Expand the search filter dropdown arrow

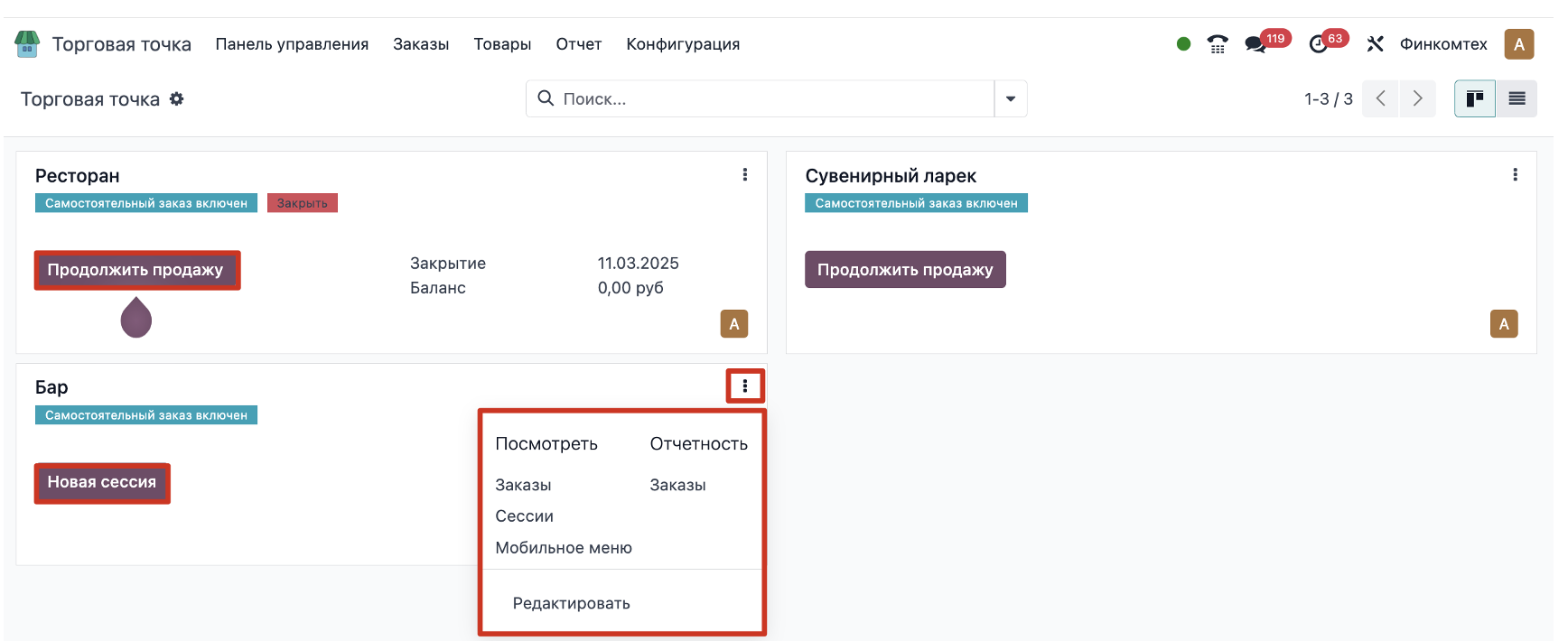[x=1011, y=99]
